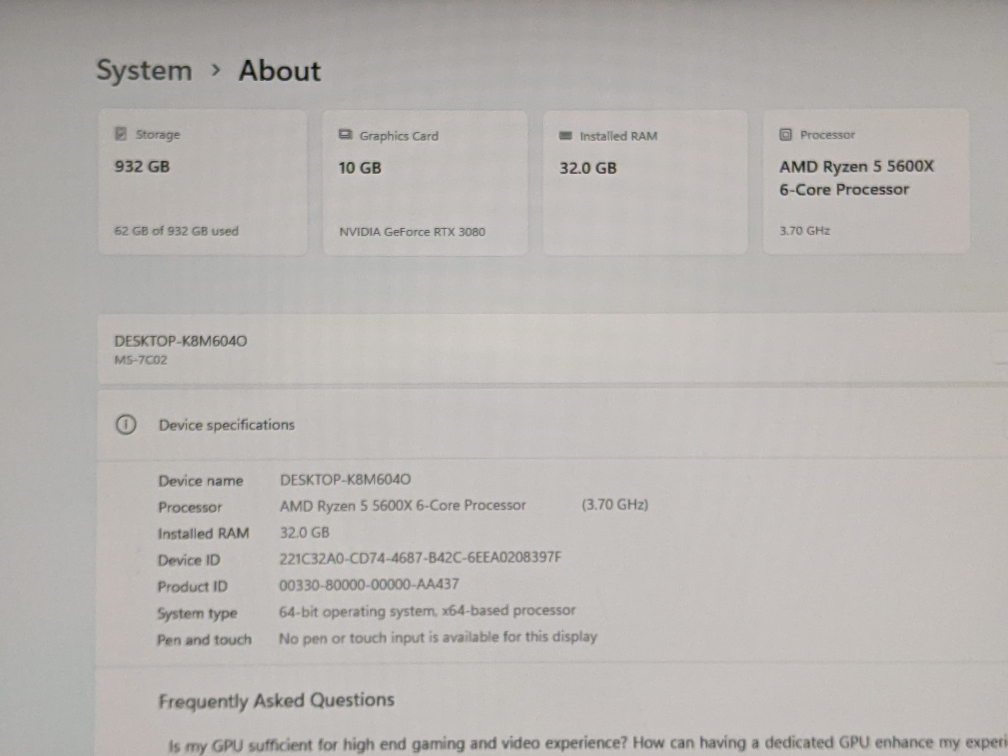Click the Processor CPU icon
Image resolution: width=1008 pixels, height=756 pixels.
pyautogui.click(x=786, y=135)
